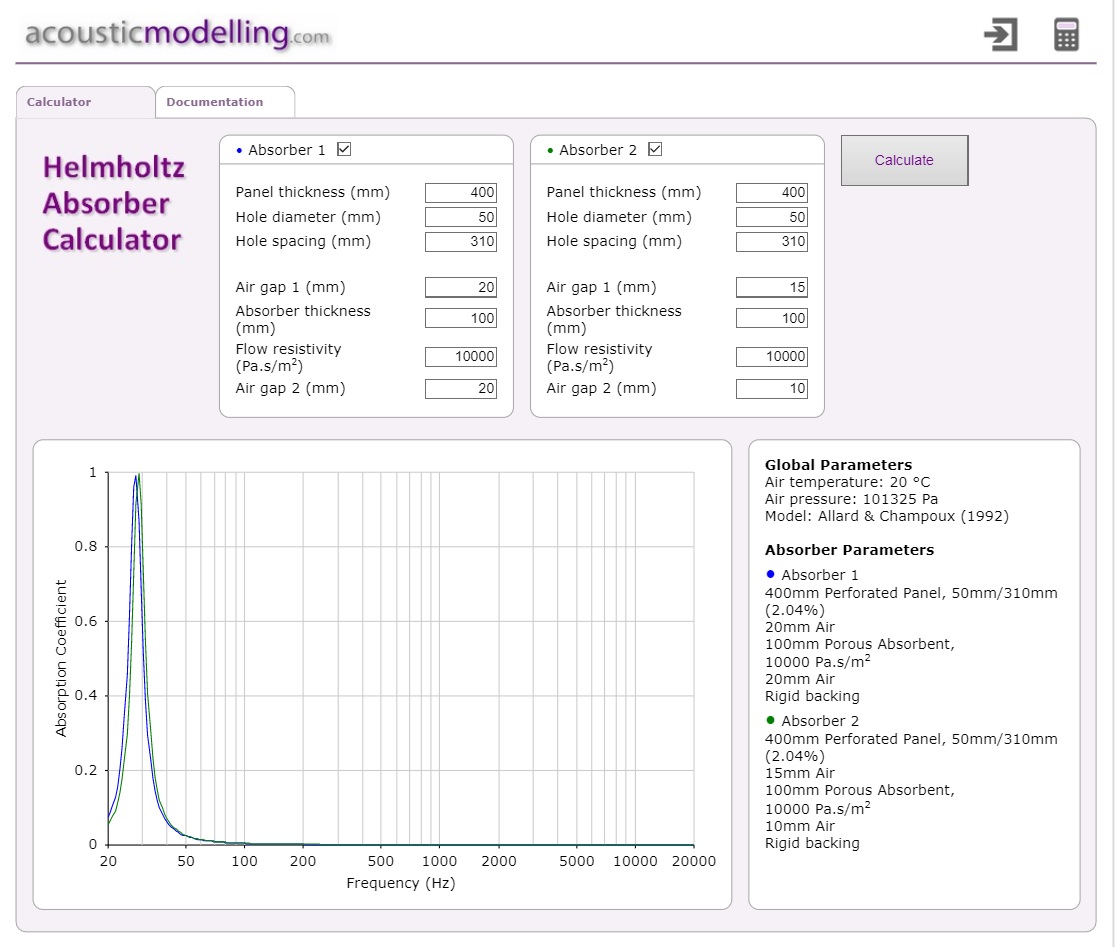Click Absorber 2 panel thickness field
The height and width of the screenshot is (947, 1115).
pos(771,193)
